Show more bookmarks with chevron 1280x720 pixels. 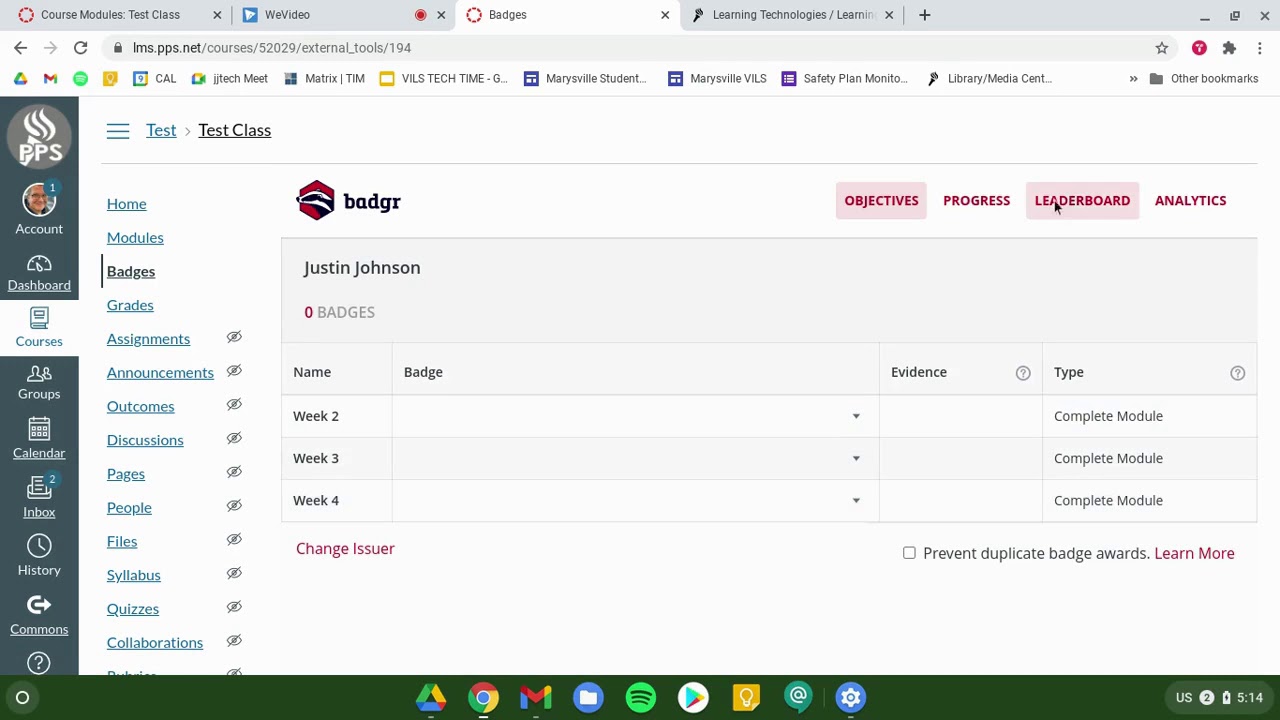click(x=1133, y=79)
